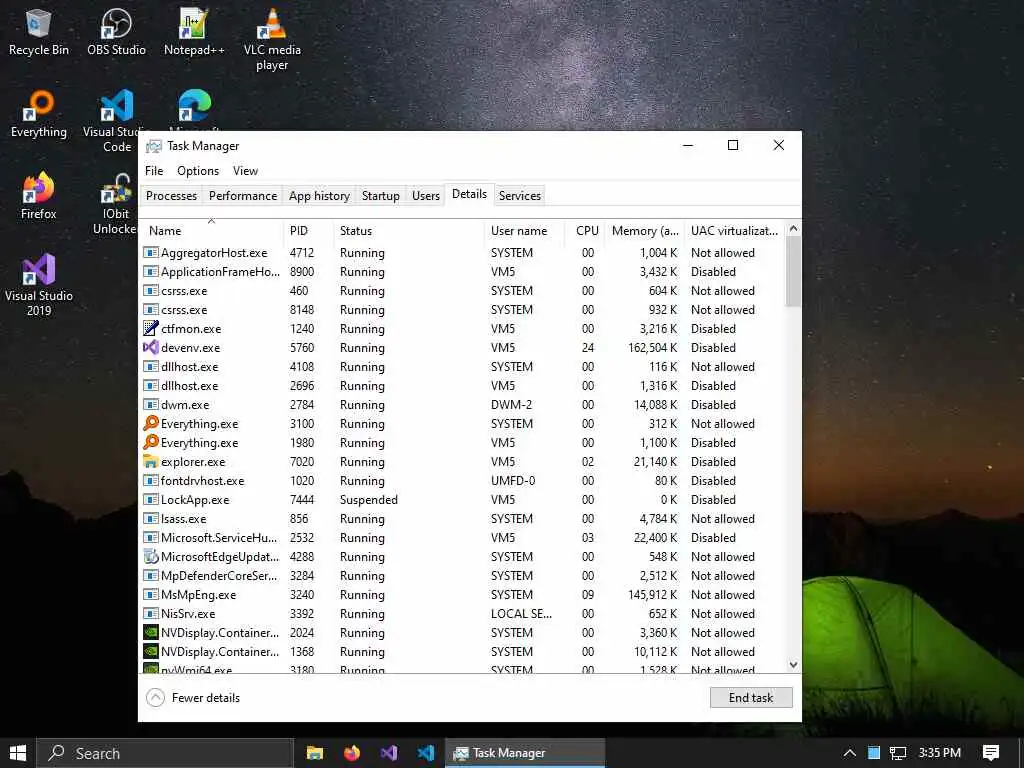Select the ApplicationFrameHost process row
The width and height of the screenshot is (1024, 768).
point(462,272)
